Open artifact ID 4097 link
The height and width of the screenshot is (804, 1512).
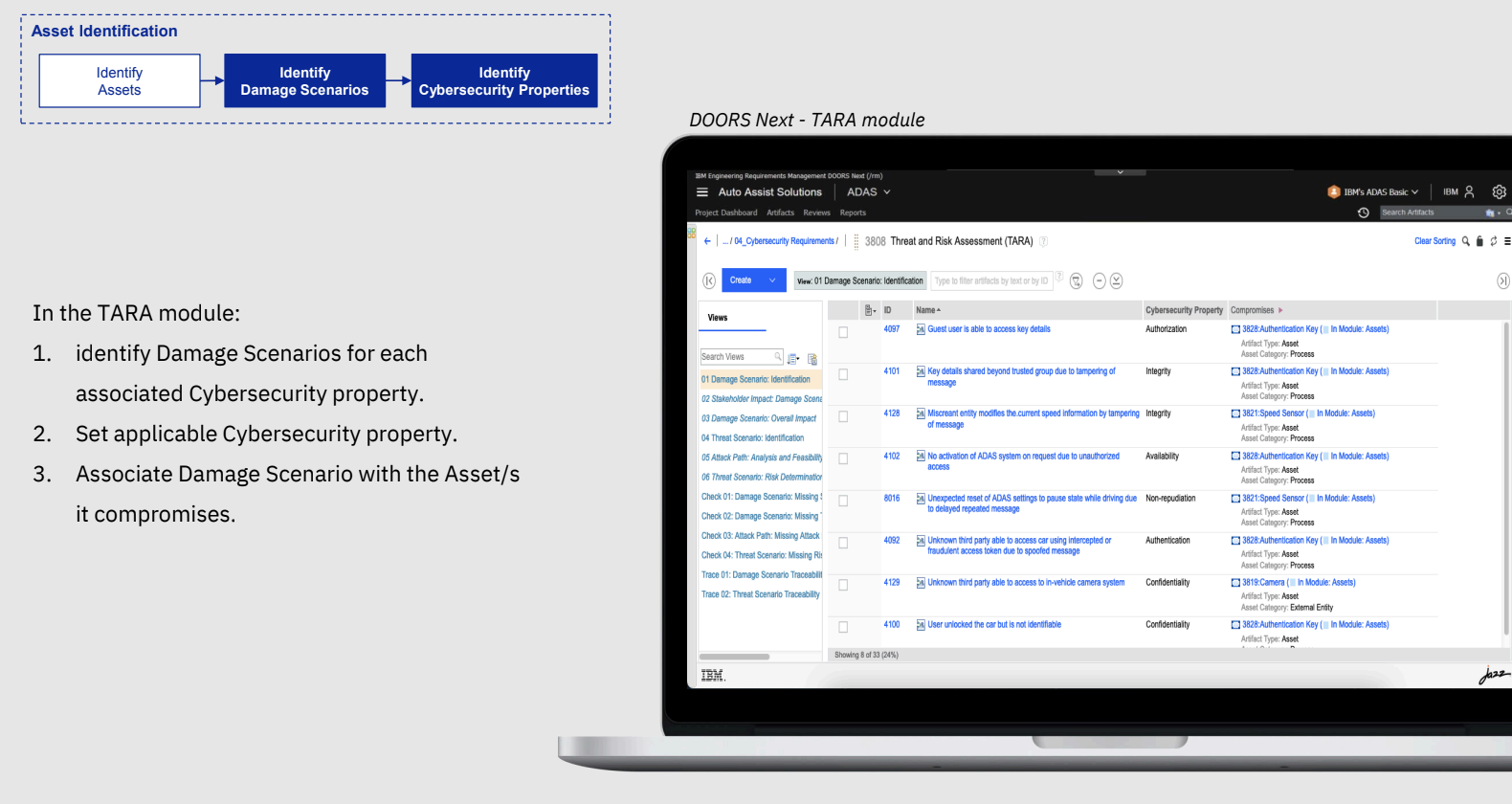point(891,329)
